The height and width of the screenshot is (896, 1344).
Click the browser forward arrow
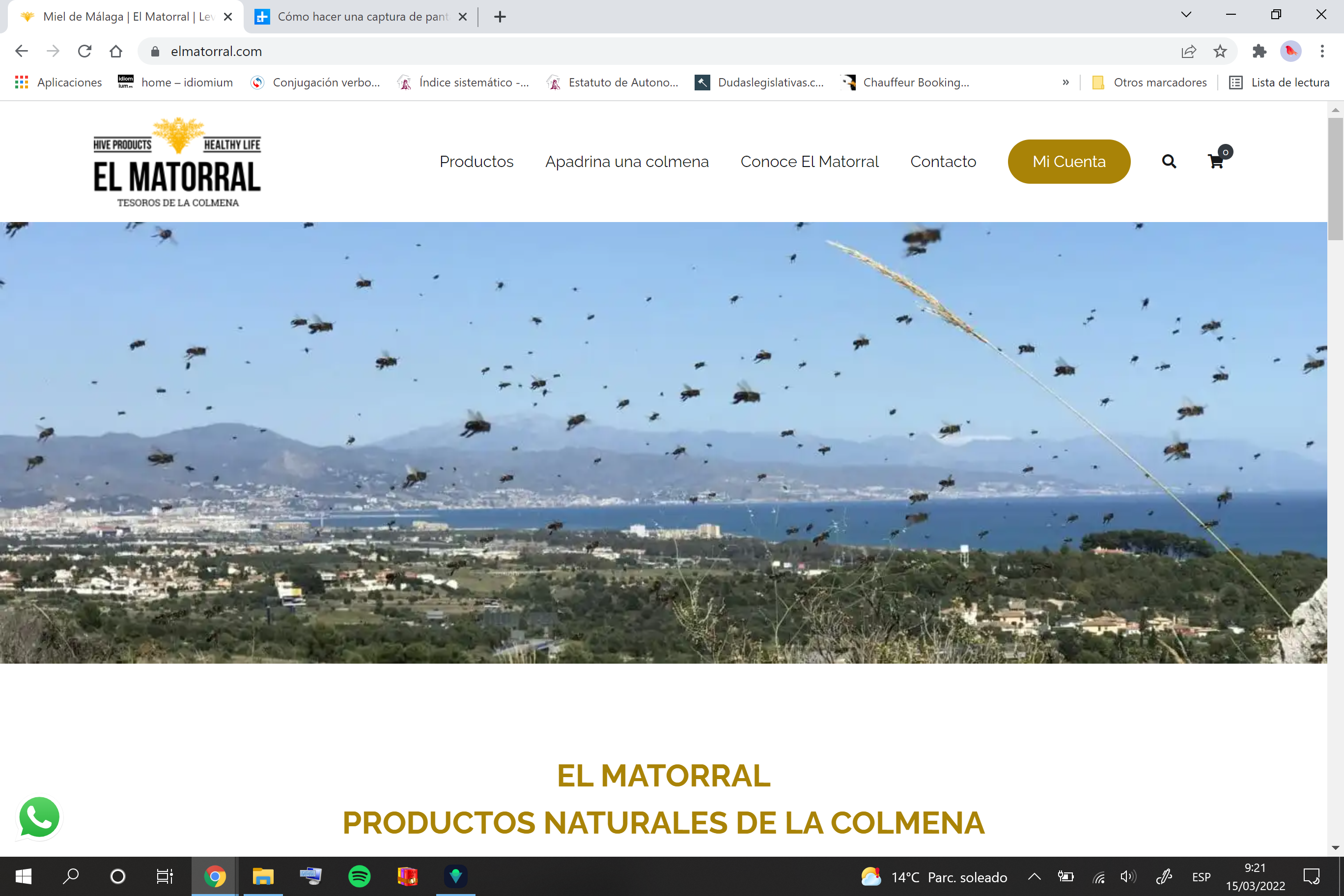(x=53, y=52)
